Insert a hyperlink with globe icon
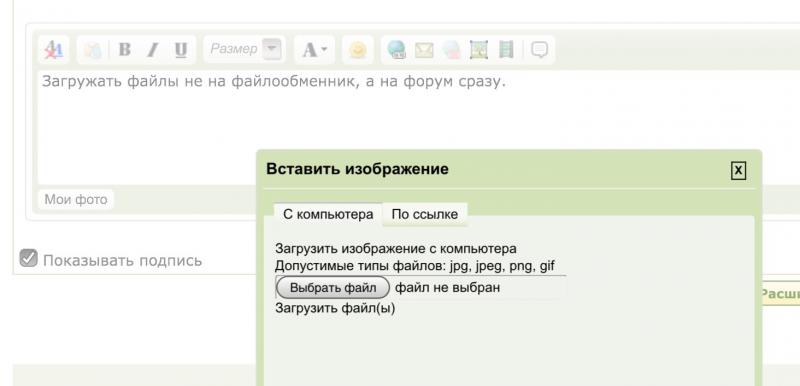The width and height of the screenshot is (800, 386). tap(396, 50)
